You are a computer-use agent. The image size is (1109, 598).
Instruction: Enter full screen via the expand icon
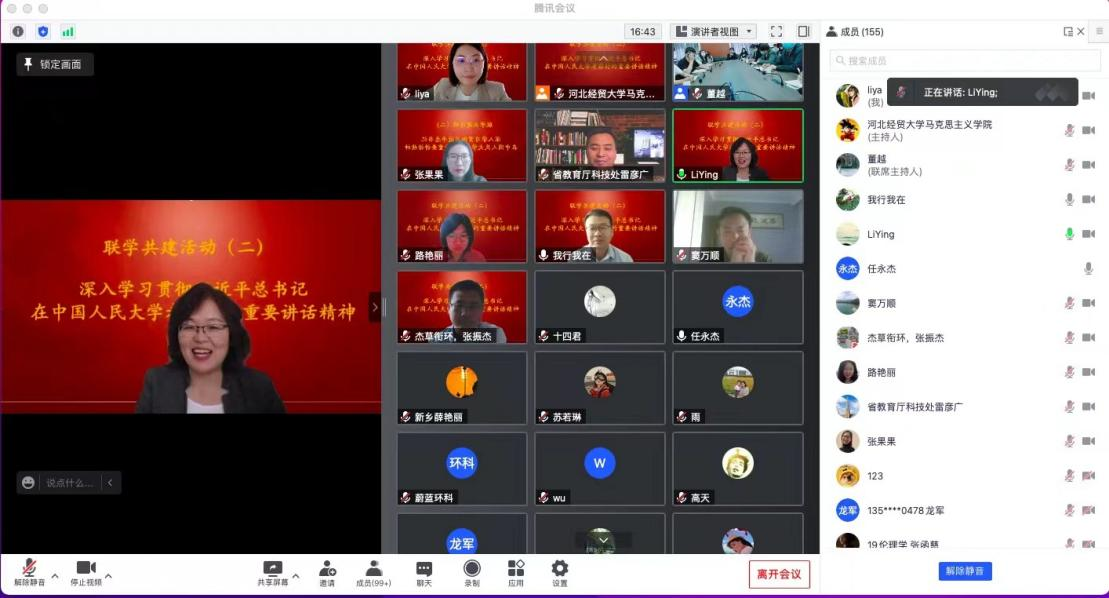(776, 32)
